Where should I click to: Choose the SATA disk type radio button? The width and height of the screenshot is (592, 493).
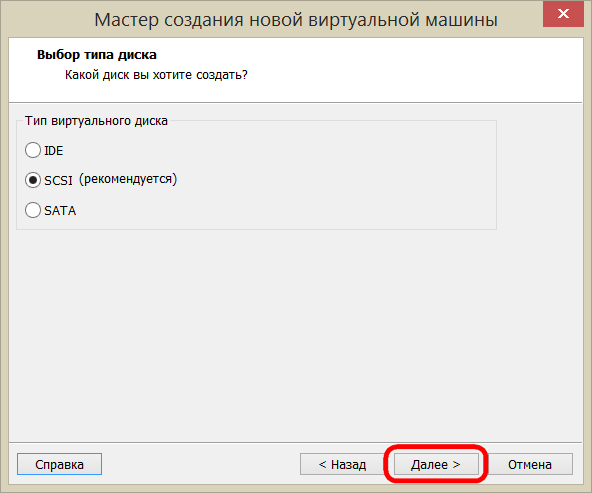tap(33, 210)
